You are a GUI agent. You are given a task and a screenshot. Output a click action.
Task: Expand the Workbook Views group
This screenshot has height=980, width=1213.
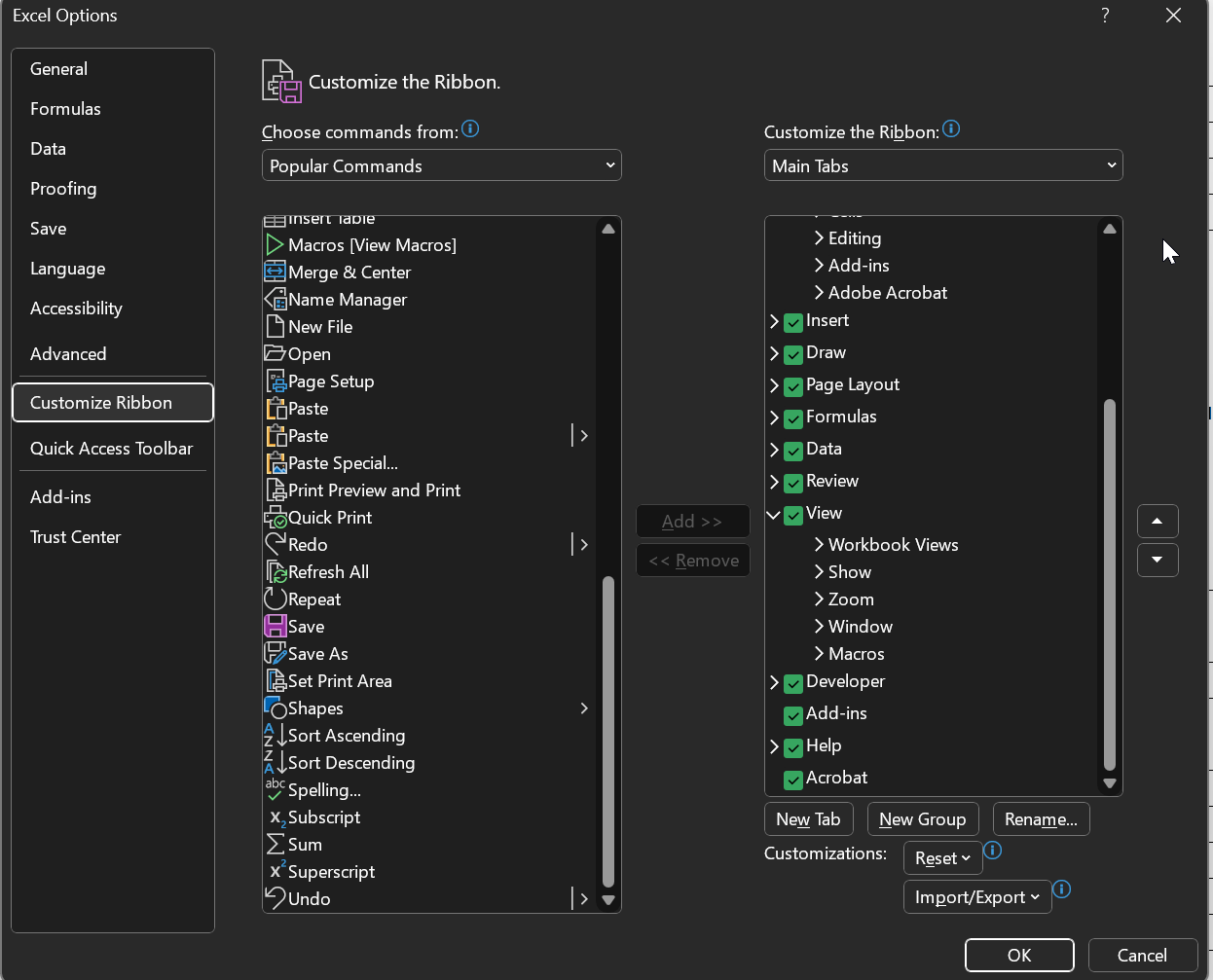click(x=819, y=544)
